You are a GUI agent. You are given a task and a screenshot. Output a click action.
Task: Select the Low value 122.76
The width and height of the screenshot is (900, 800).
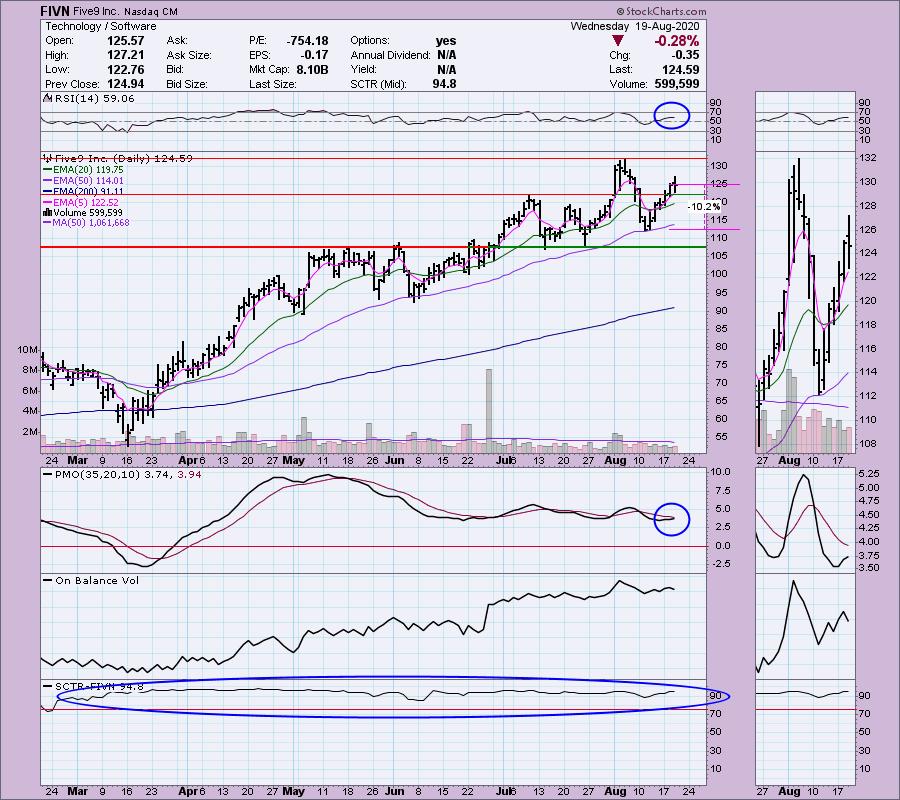(x=126, y=69)
